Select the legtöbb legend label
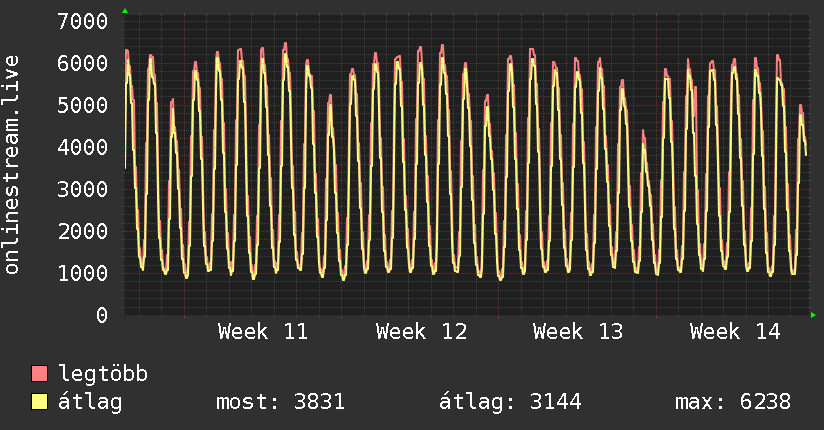 (104, 374)
